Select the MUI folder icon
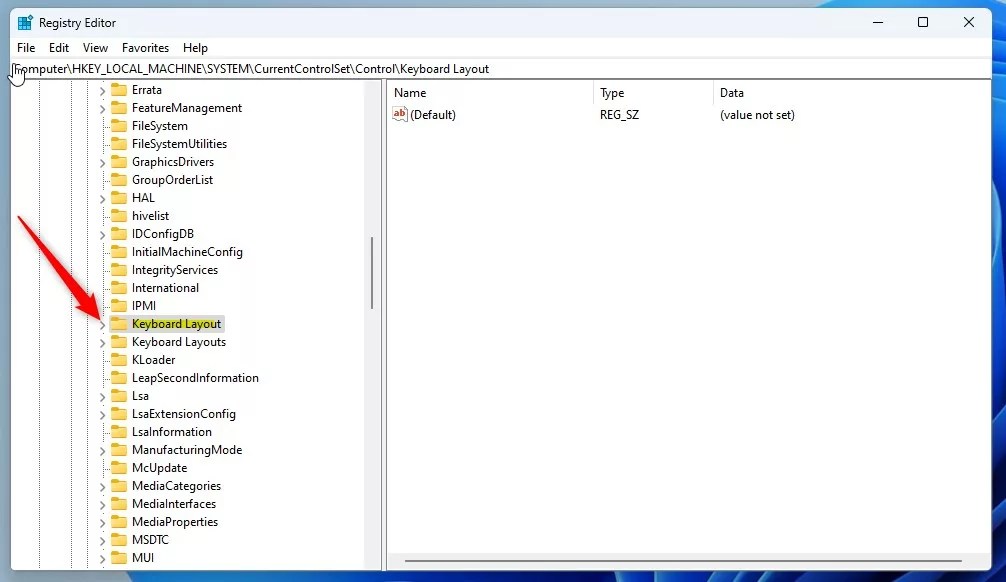The image size is (1006, 582). click(x=121, y=557)
